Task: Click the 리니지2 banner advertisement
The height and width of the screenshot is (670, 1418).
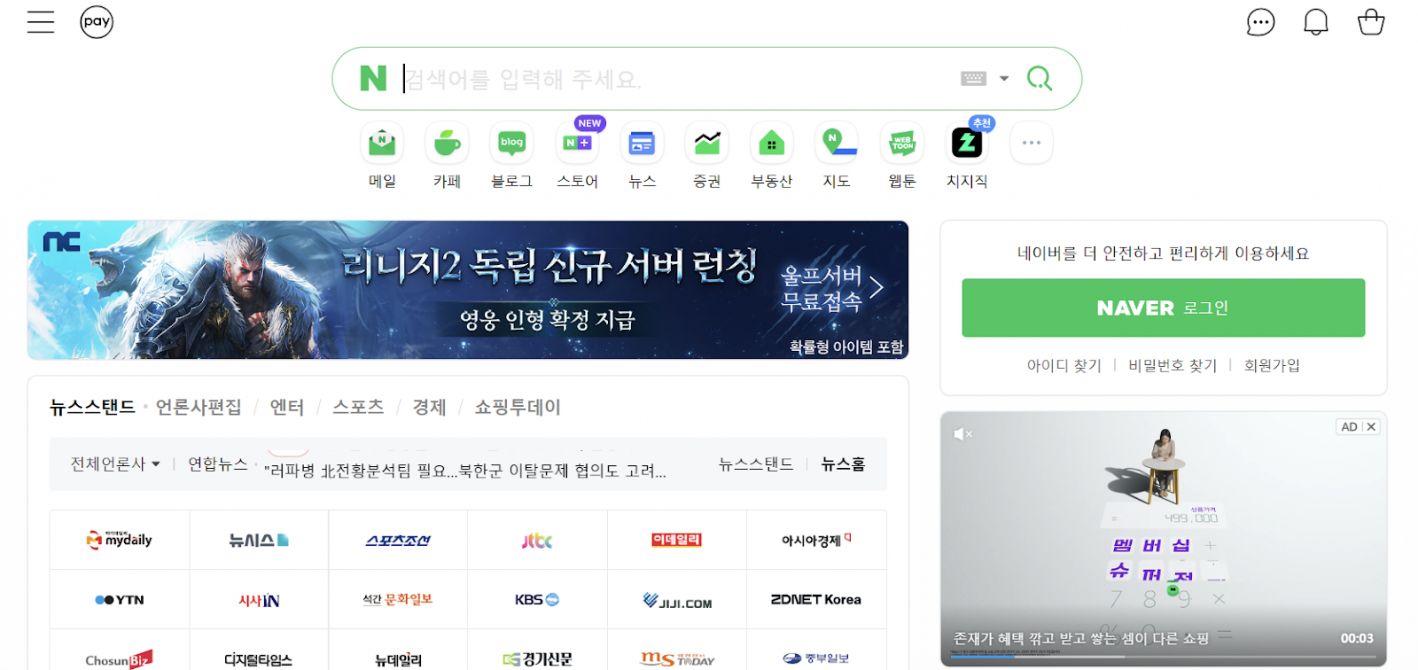Action: point(468,290)
